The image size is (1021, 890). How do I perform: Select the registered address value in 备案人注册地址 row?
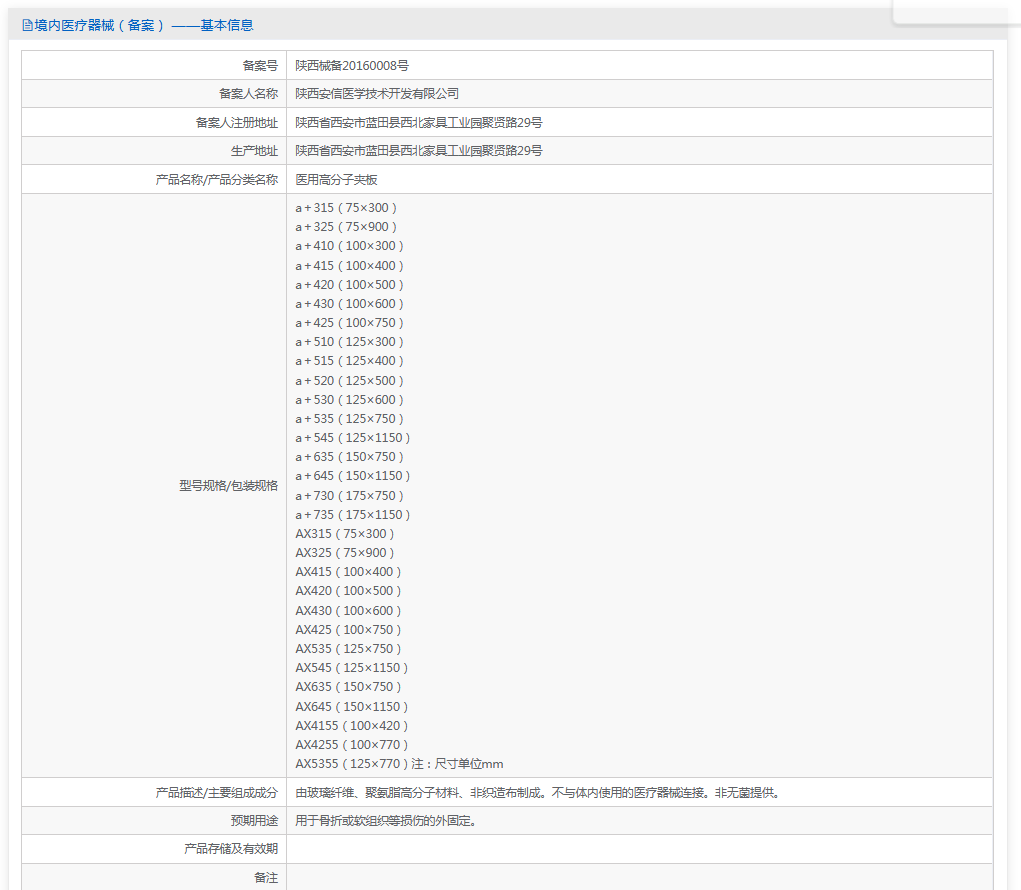point(419,122)
